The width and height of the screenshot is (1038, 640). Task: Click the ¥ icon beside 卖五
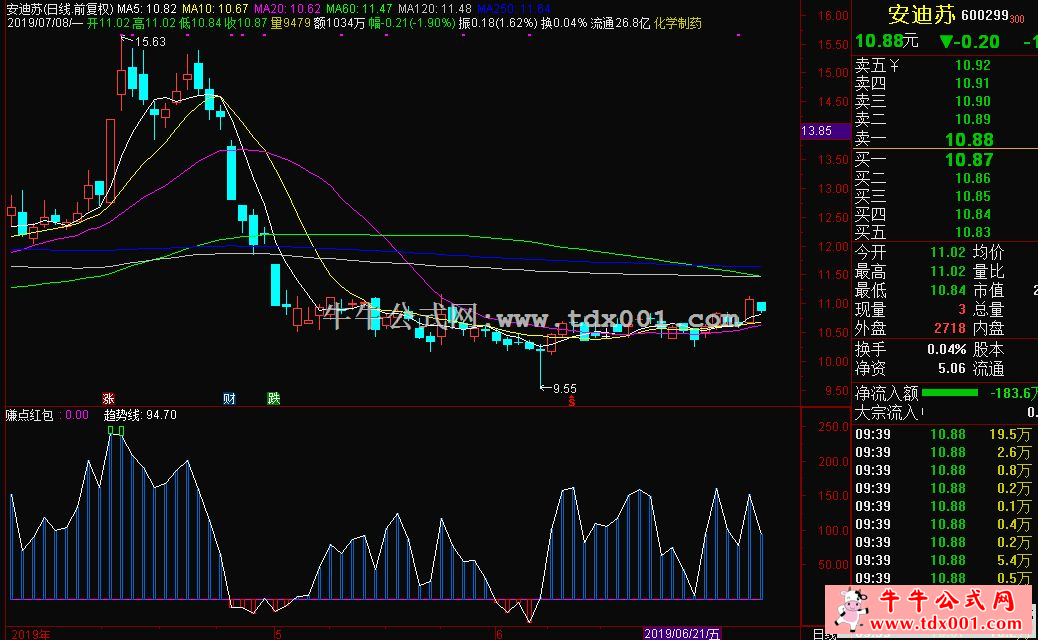tap(894, 66)
